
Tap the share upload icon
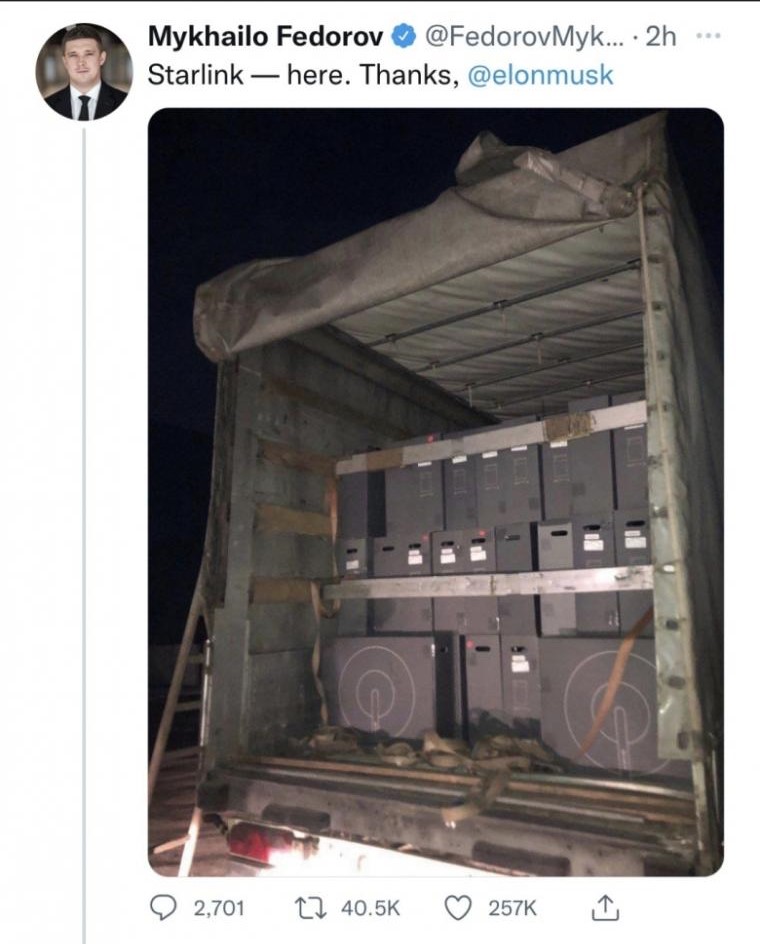[x=605, y=907]
